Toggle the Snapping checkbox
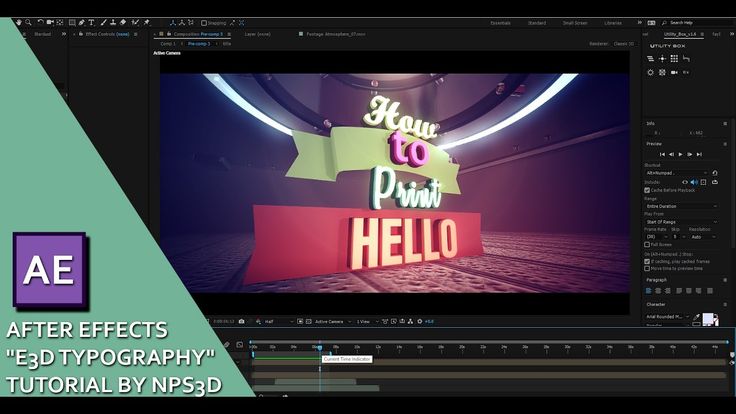This screenshot has width=736, height=414. pos(203,22)
